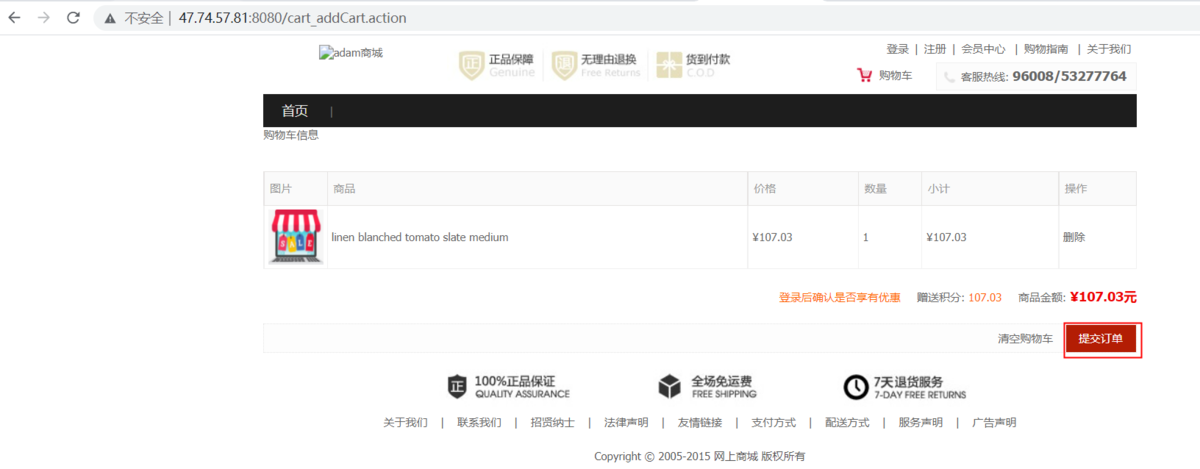1200x469 pixels.
Task: Open the 法律声明 footer link
Action: coord(626,422)
